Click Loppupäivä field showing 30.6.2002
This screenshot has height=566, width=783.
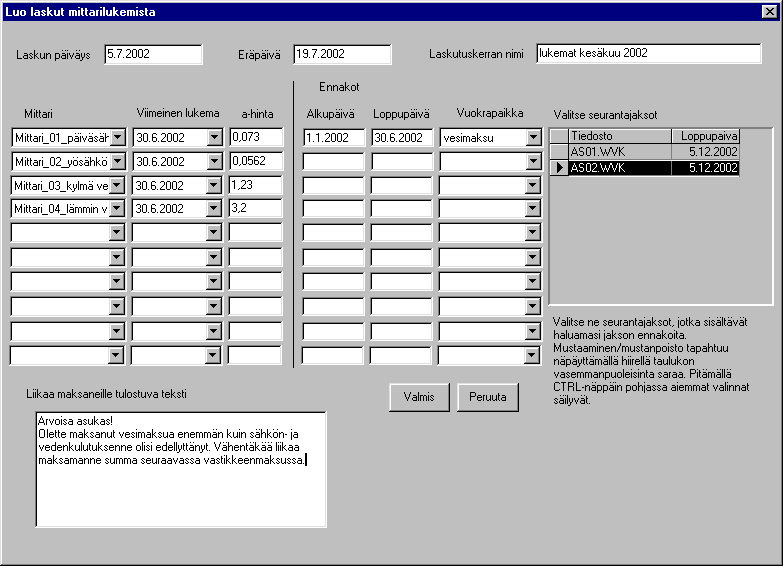pos(402,137)
